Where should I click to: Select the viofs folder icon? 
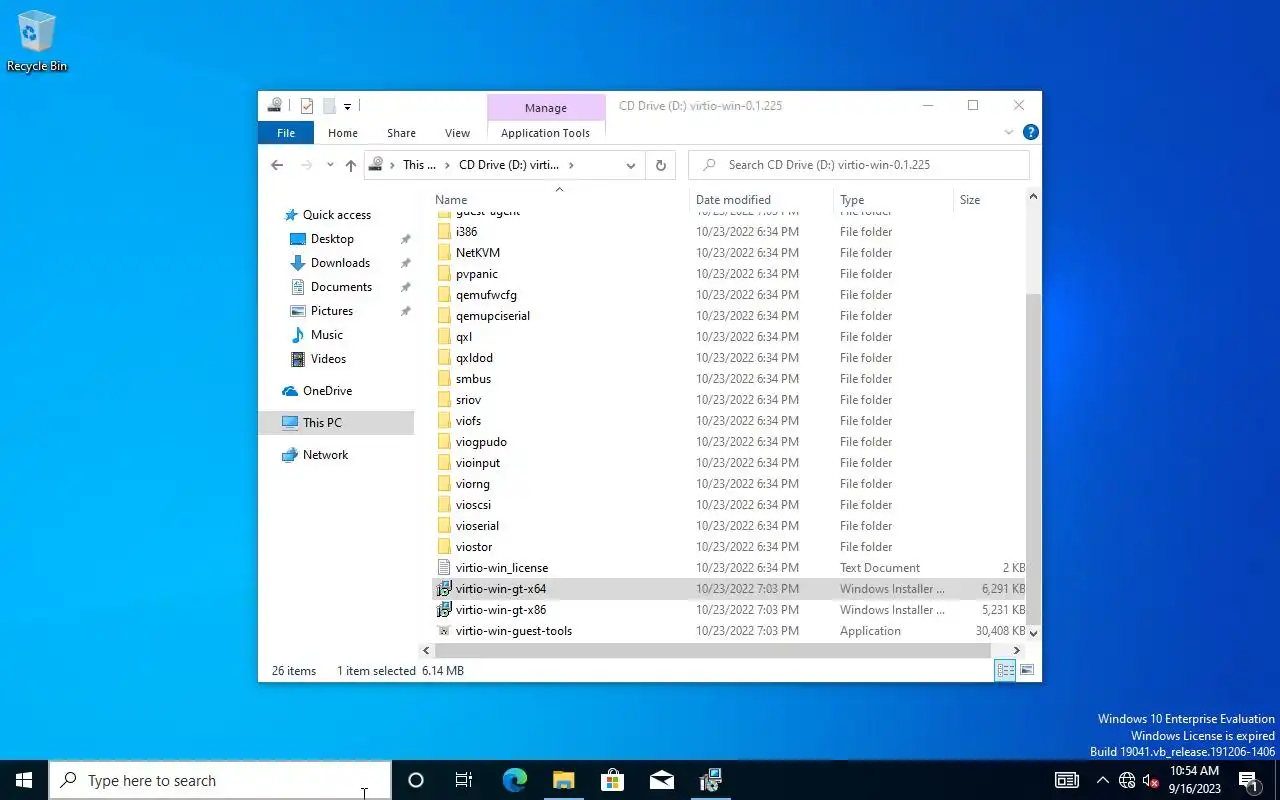(445, 421)
